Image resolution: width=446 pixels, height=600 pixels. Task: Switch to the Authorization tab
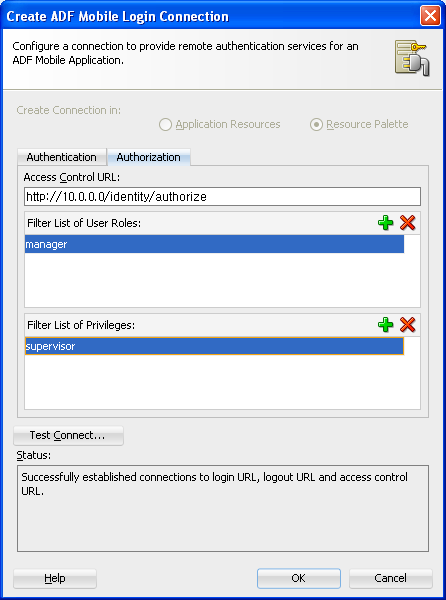(x=148, y=157)
